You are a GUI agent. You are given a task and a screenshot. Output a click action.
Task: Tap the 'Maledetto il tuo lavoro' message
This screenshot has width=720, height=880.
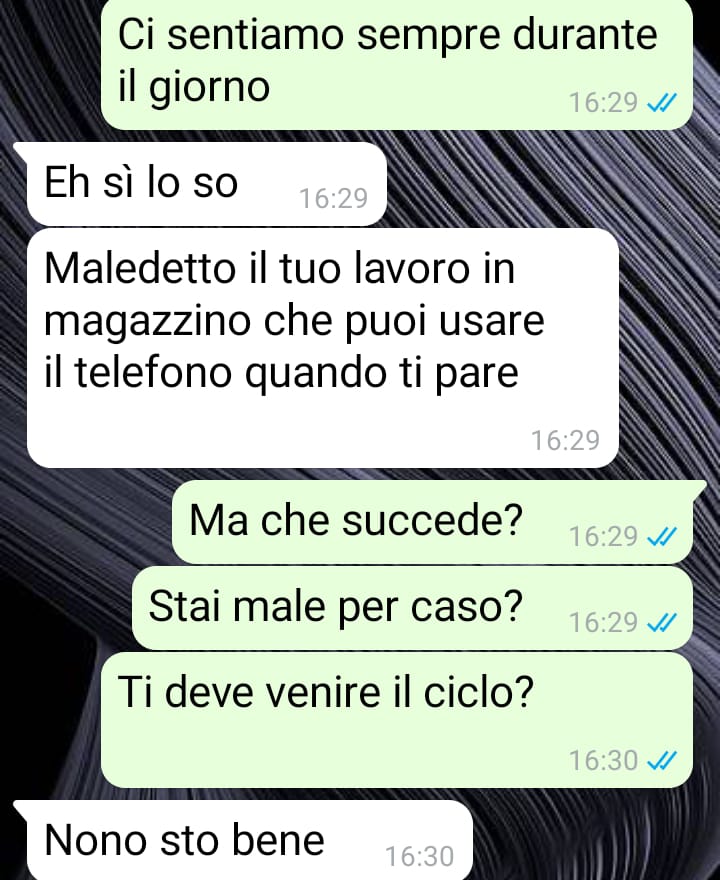[323, 348]
